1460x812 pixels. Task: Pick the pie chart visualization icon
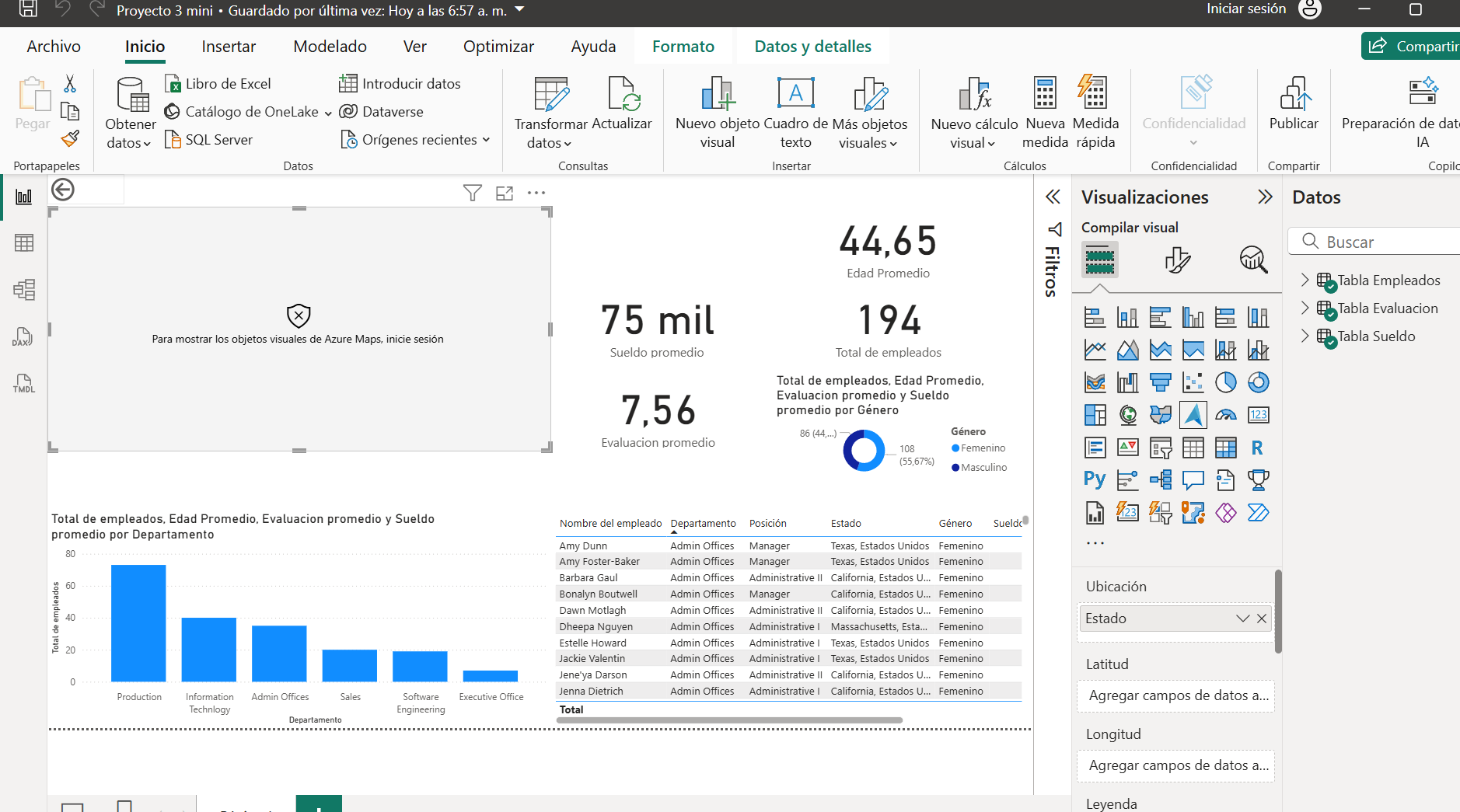pyautogui.click(x=1225, y=382)
